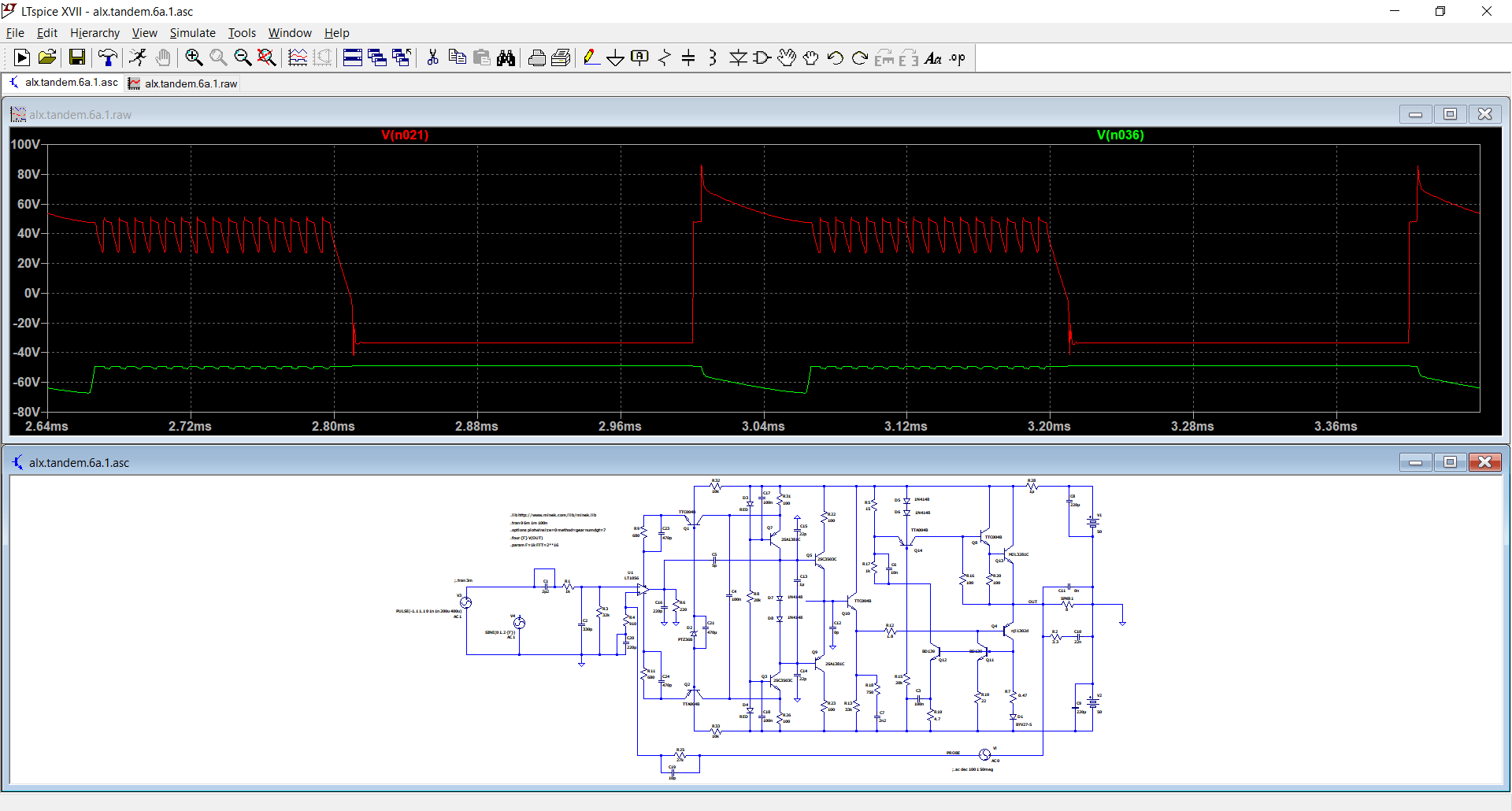The image size is (1512, 811).
Task: Click the Print Setup icon
Action: 561,57
